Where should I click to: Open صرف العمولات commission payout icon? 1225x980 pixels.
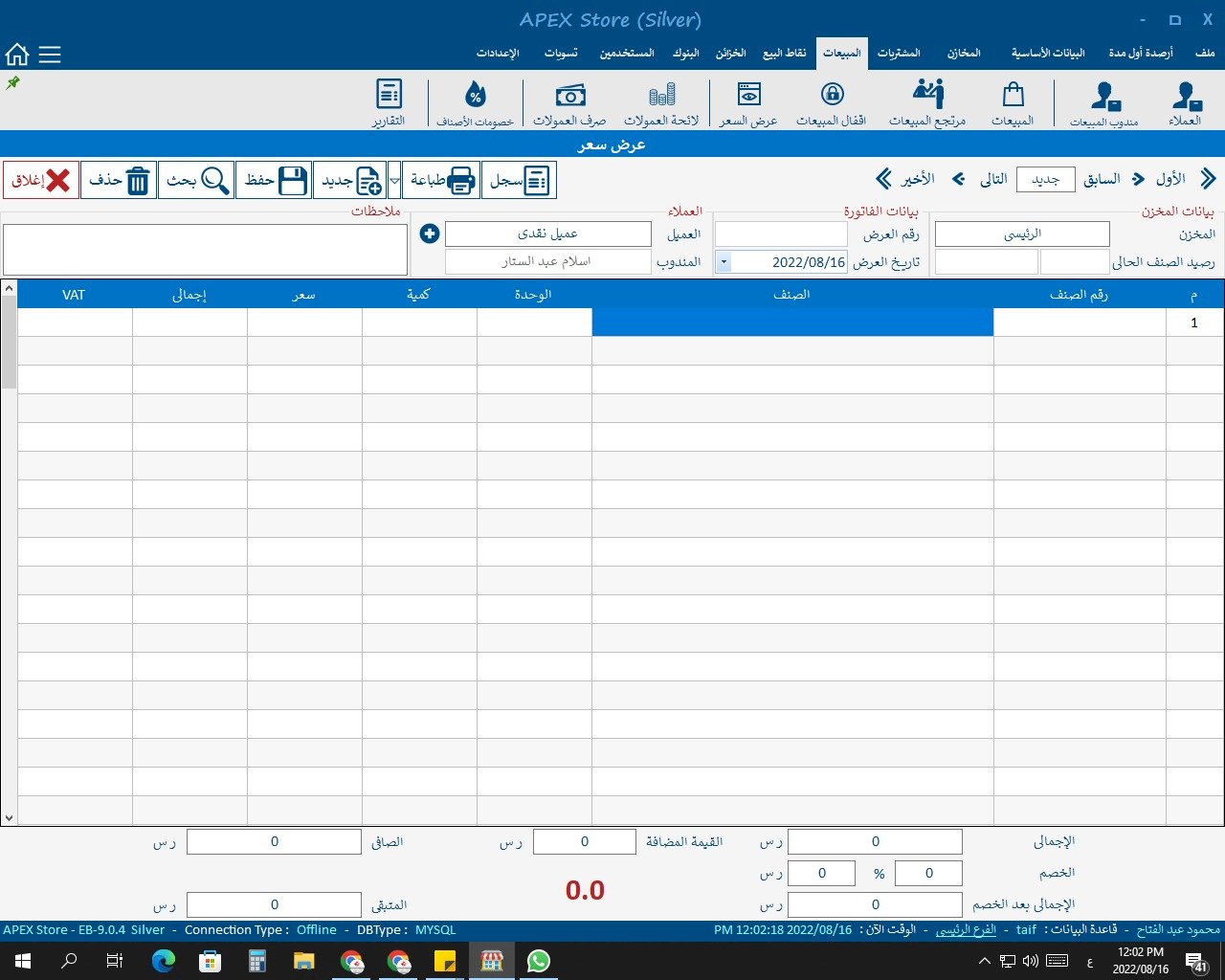click(x=569, y=103)
